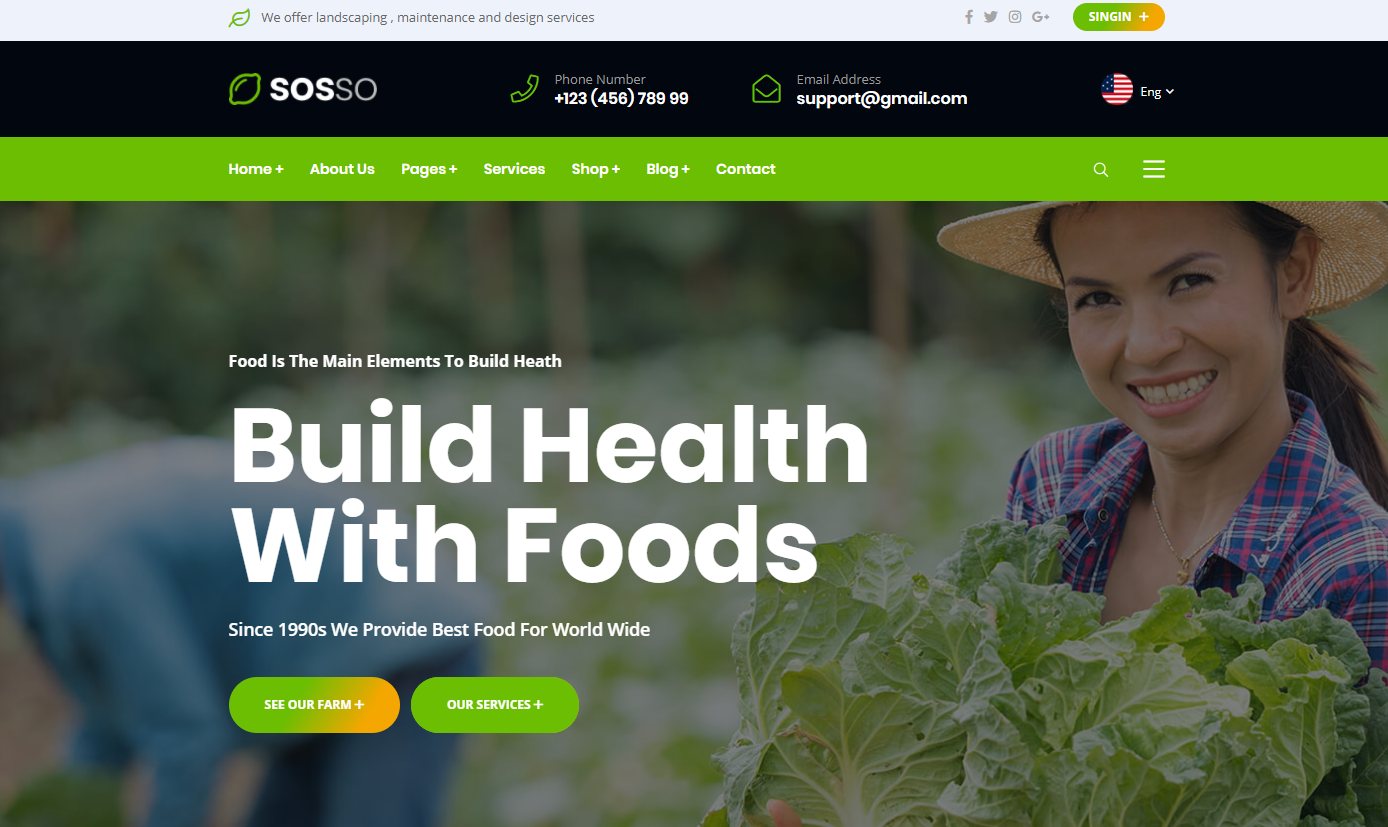1388x827 pixels.
Task: Click the search magnifier icon
Action: (1101, 170)
